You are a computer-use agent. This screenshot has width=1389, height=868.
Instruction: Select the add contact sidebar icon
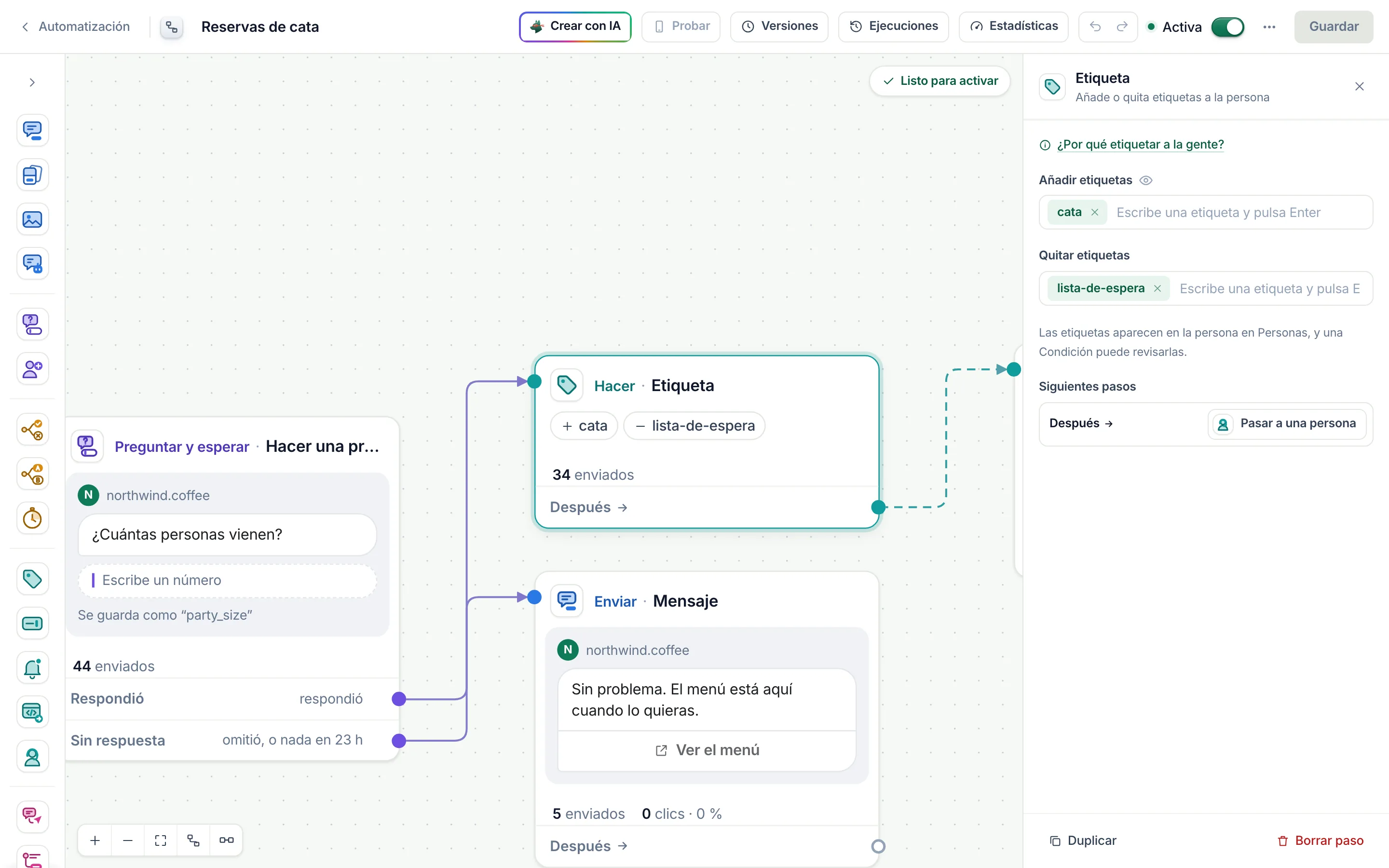tap(32, 368)
